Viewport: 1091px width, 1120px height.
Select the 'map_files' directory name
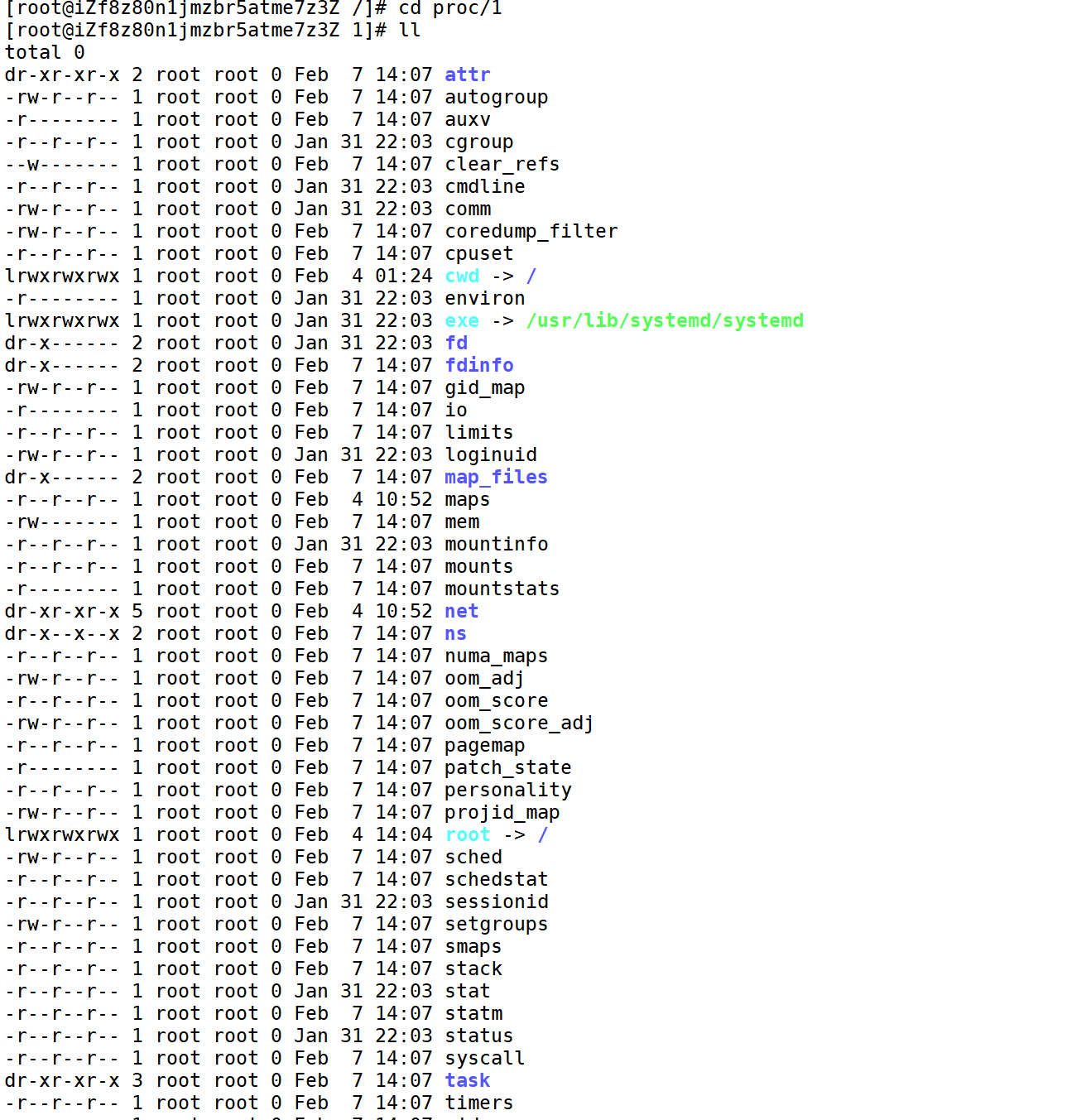click(x=497, y=477)
